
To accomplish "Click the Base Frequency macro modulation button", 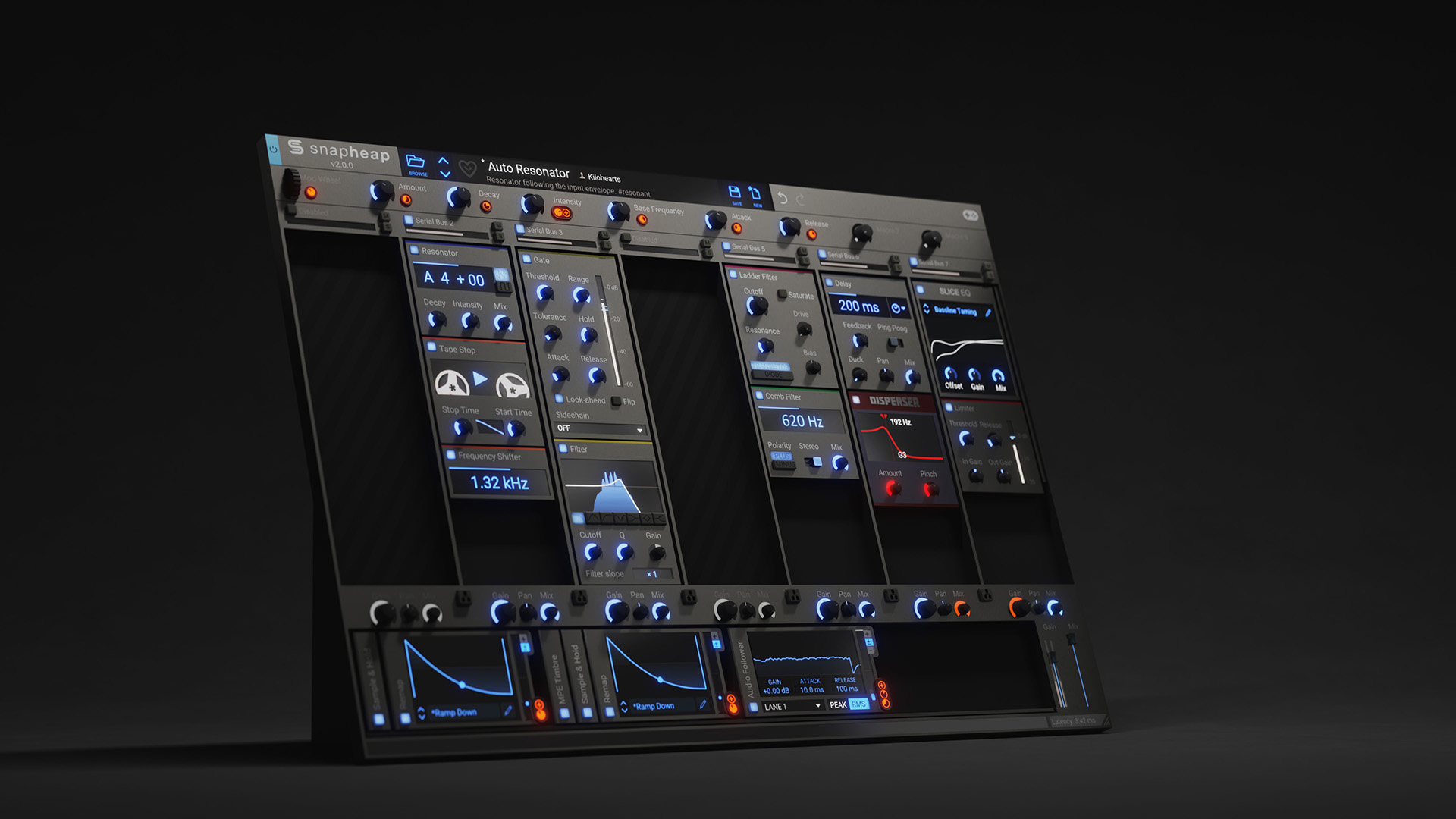I will (x=642, y=220).
